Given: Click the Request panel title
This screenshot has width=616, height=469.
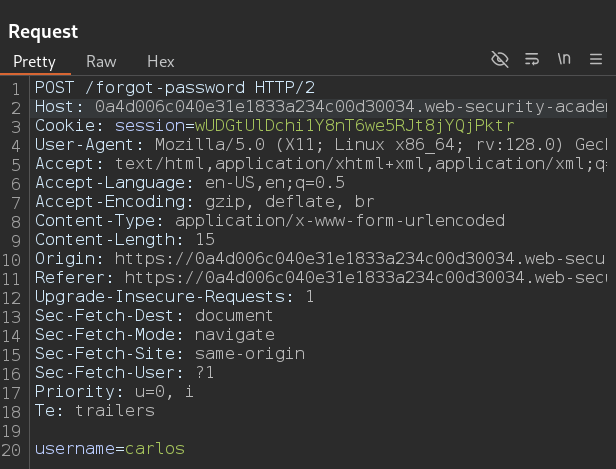Looking at the screenshot, I should pyautogui.click(x=43, y=32).
